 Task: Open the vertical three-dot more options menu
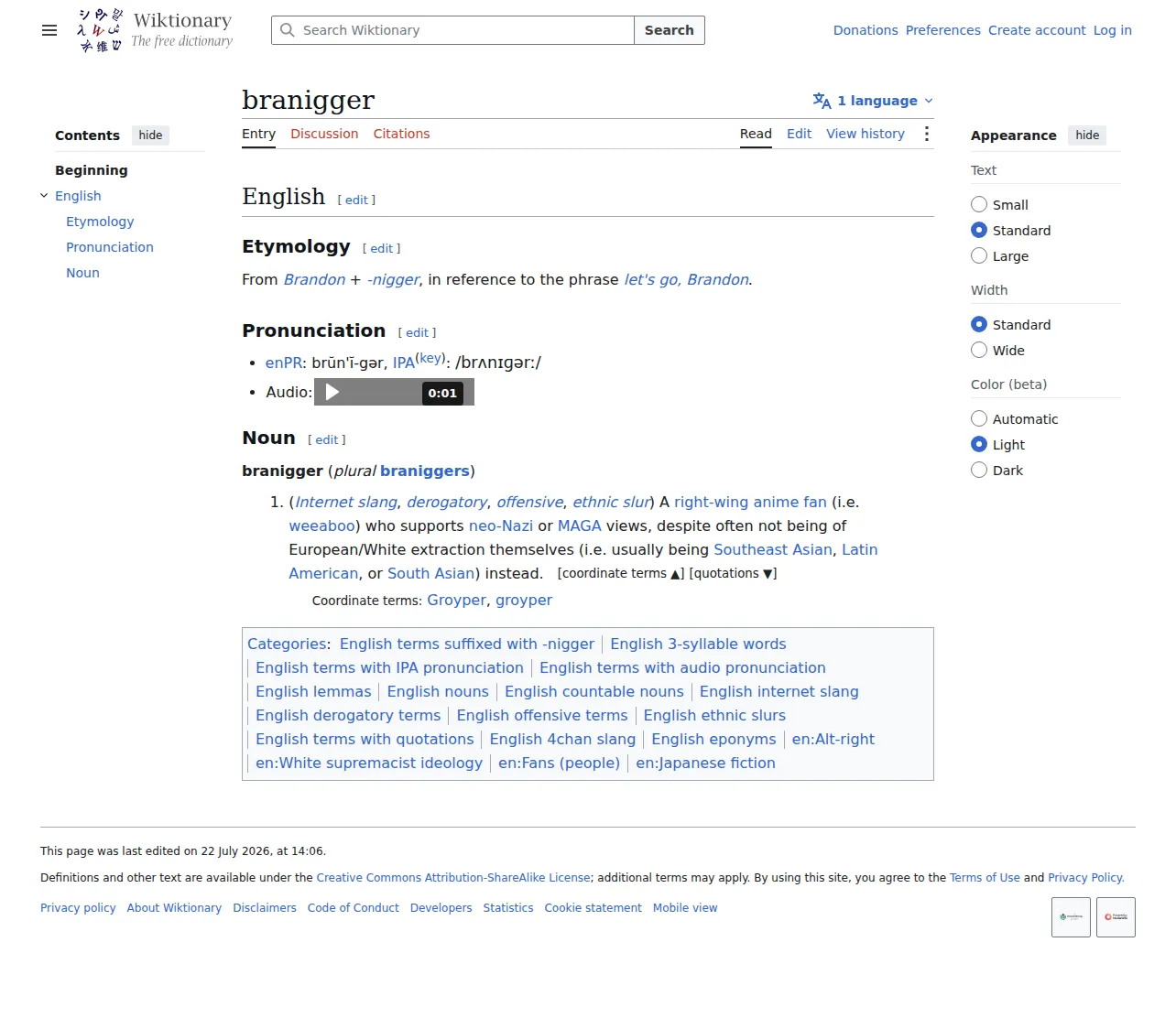(927, 134)
